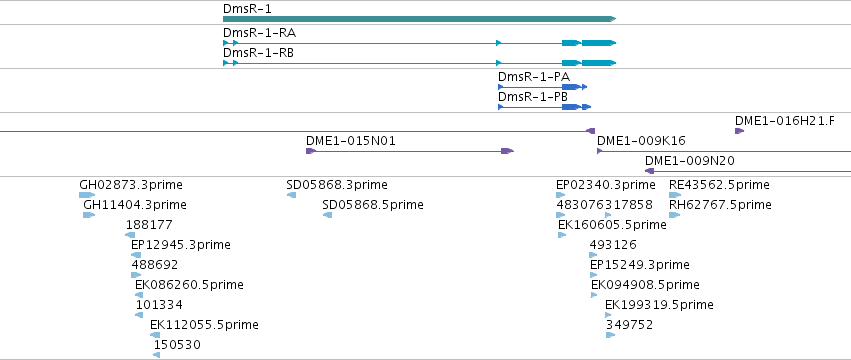
Task: Open the EK112055.5prime label
Action: (x=204, y=325)
